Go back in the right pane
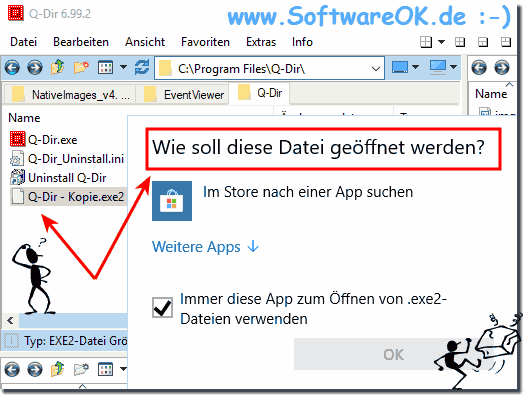524x396 pixels. 479,68
